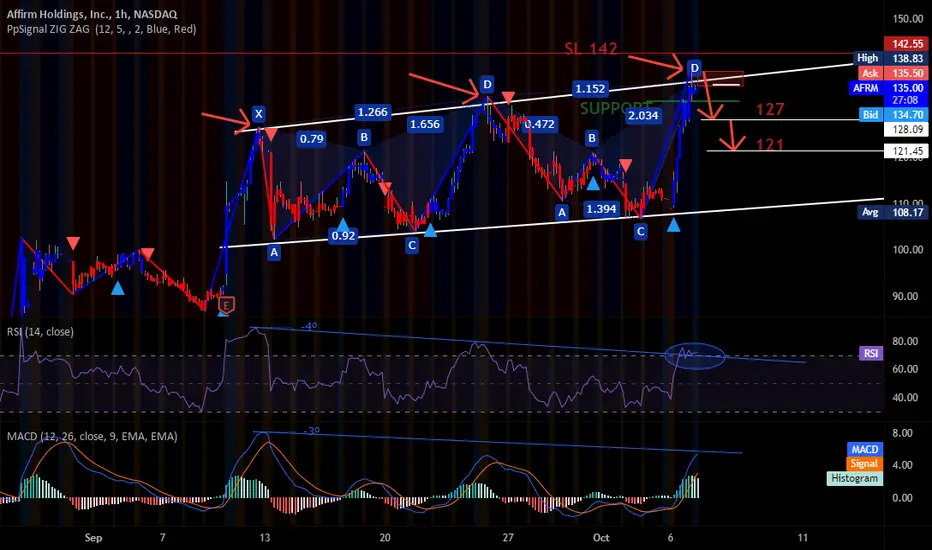Click the '13' date axis label
The image size is (932, 550).
coord(265,538)
